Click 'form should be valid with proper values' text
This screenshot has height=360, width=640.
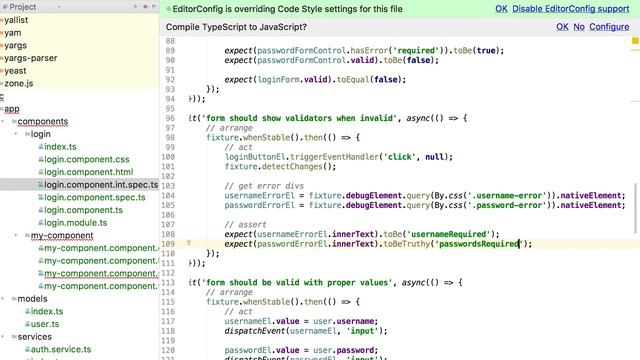297,282
